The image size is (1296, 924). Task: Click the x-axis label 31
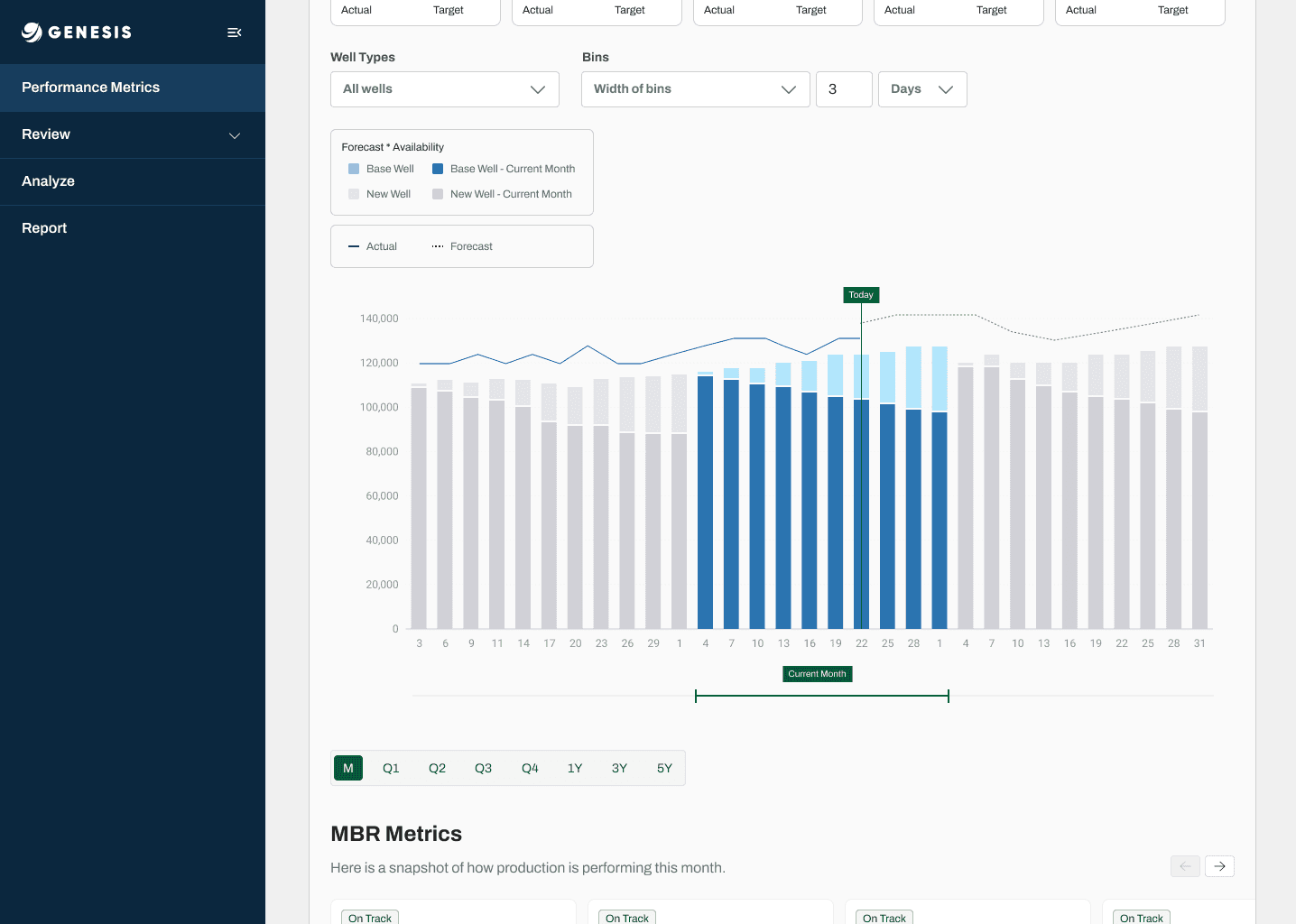coord(1199,643)
